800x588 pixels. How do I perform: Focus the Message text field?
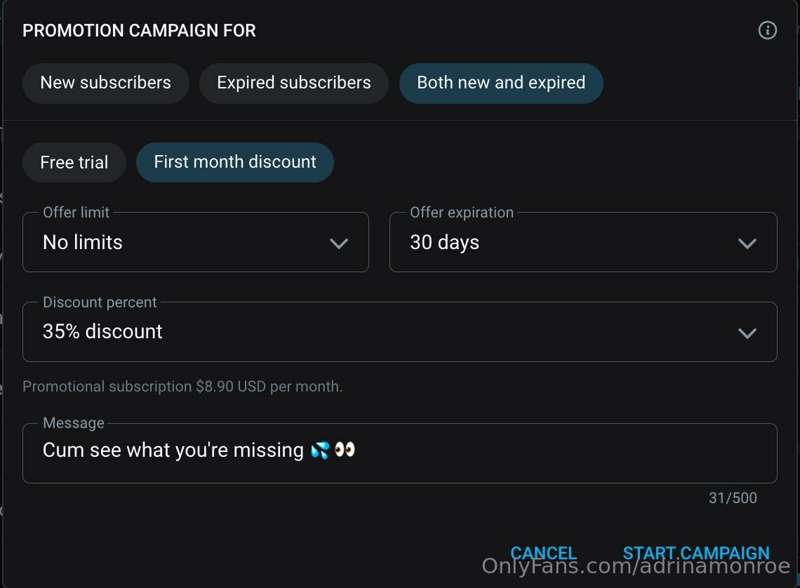tap(400, 453)
